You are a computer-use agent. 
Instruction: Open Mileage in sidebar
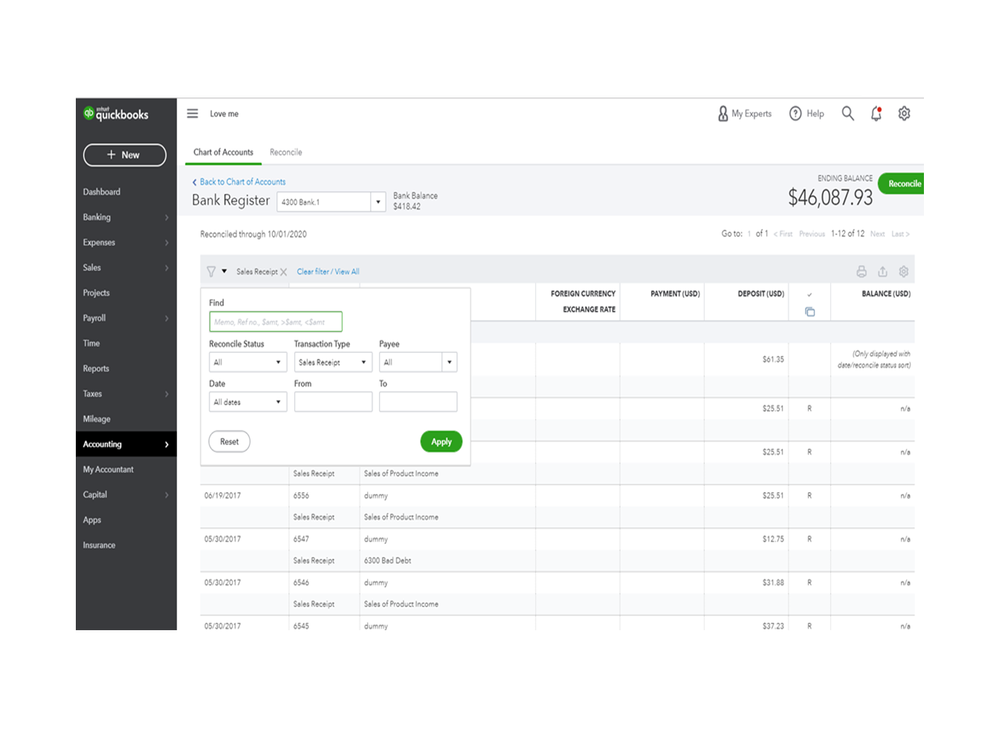click(x=96, y=419)
